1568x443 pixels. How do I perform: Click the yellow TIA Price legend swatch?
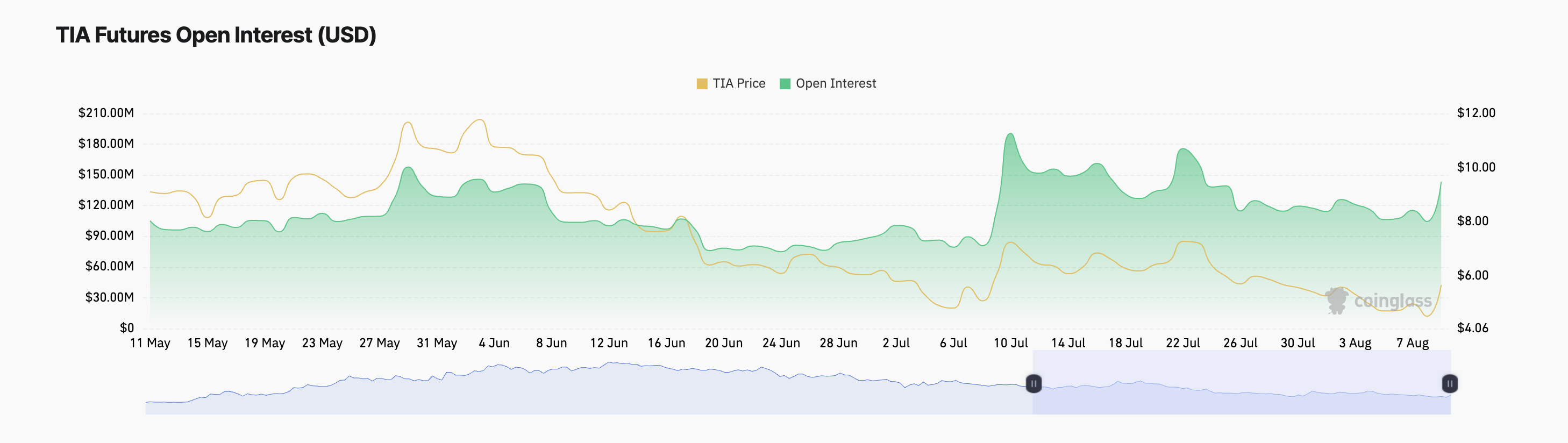point(702,84)
